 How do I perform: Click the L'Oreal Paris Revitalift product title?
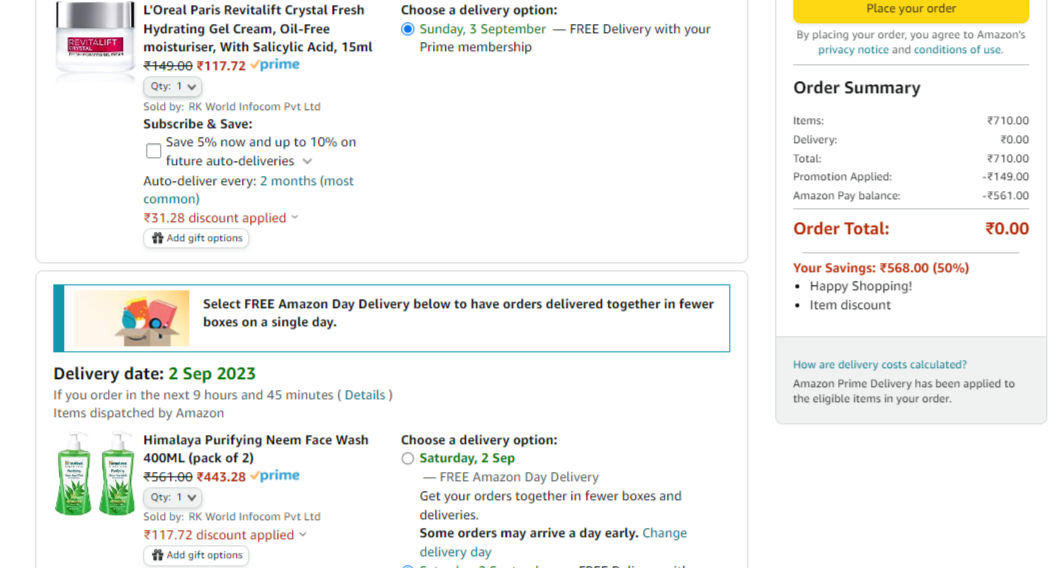coord(258,29)
